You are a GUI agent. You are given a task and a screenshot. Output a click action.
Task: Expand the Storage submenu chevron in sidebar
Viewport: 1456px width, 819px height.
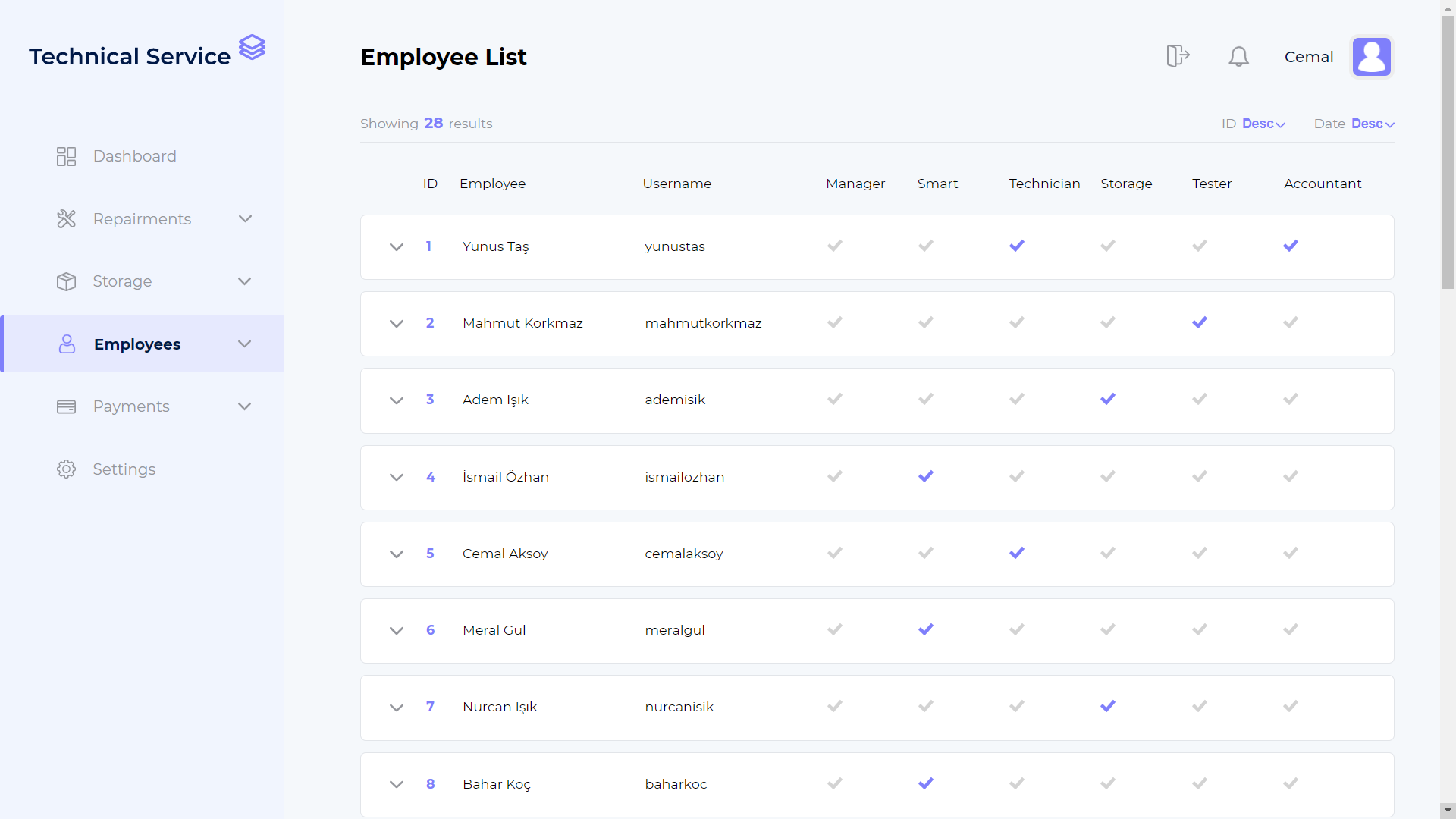coord(245,281)
